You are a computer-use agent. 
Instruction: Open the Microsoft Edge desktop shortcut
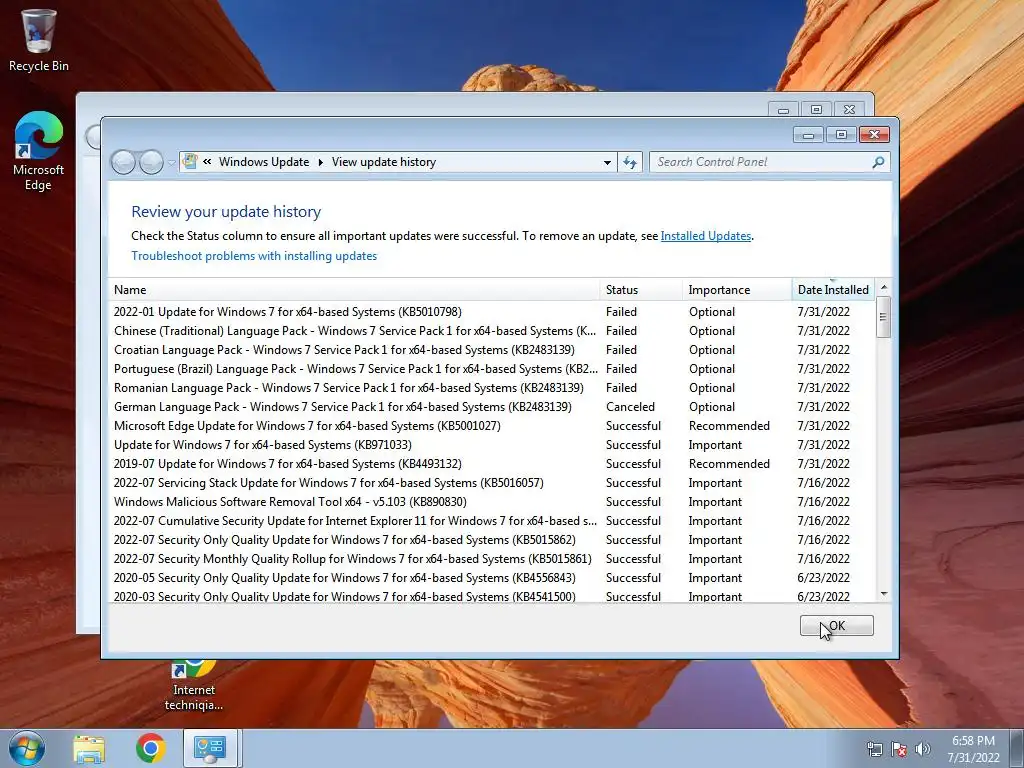39,152
